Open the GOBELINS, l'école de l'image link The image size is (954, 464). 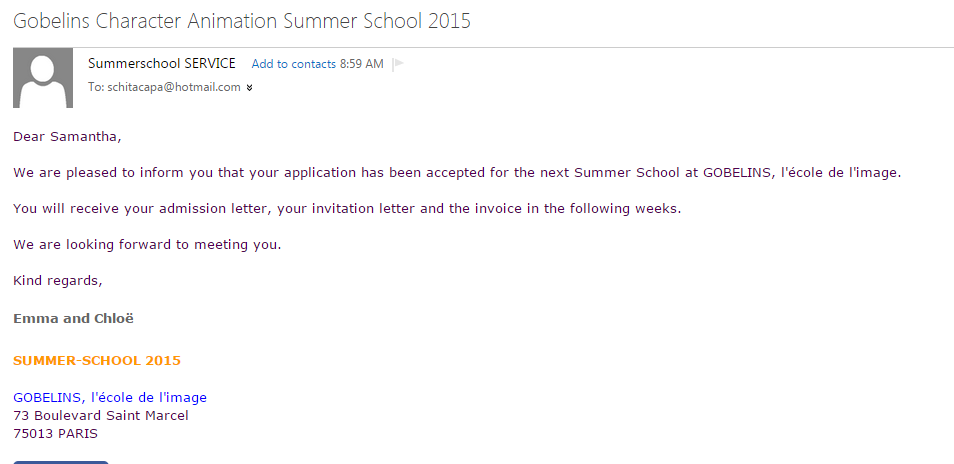point(110,398)
